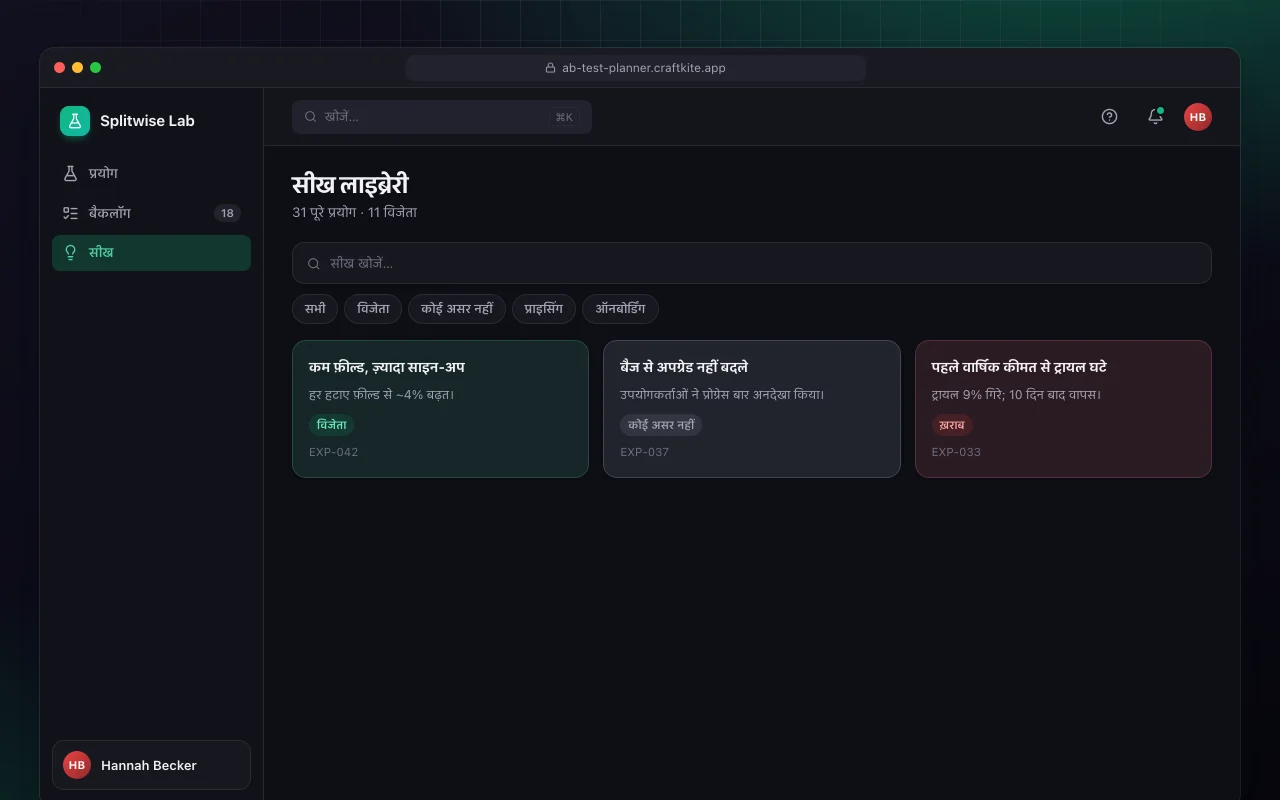Open notifications bell icon
The height and width of the screenshot is (800, 1280).
(x=1155, y=117)
